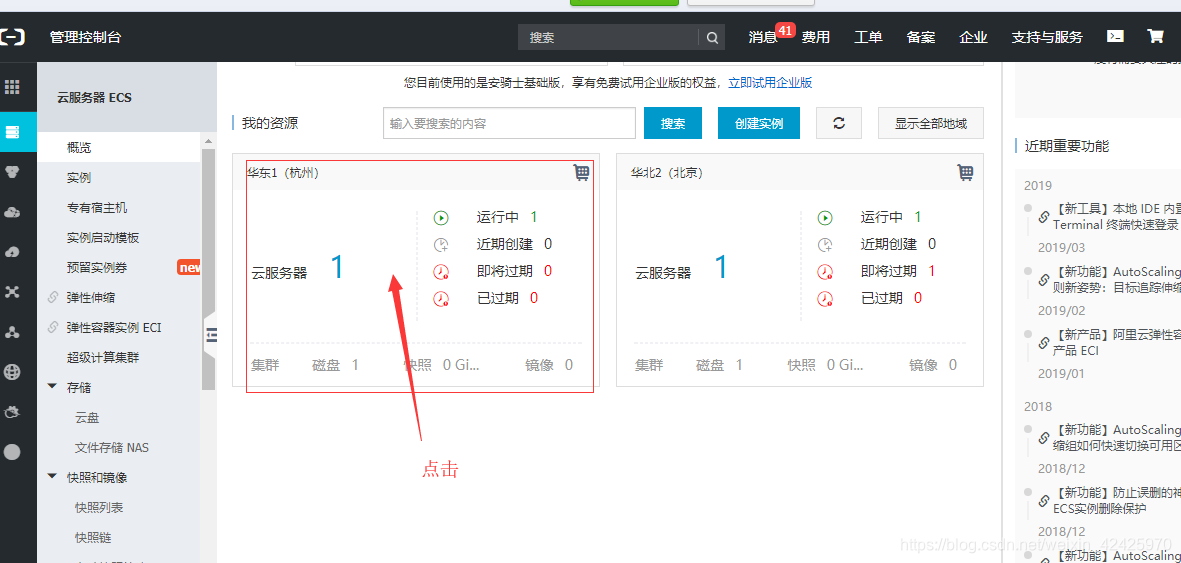Click link icon beside 【新工具】本地 IDE entry
1181x563 pixels.
pyautogui.click(x=1044, y=217)
